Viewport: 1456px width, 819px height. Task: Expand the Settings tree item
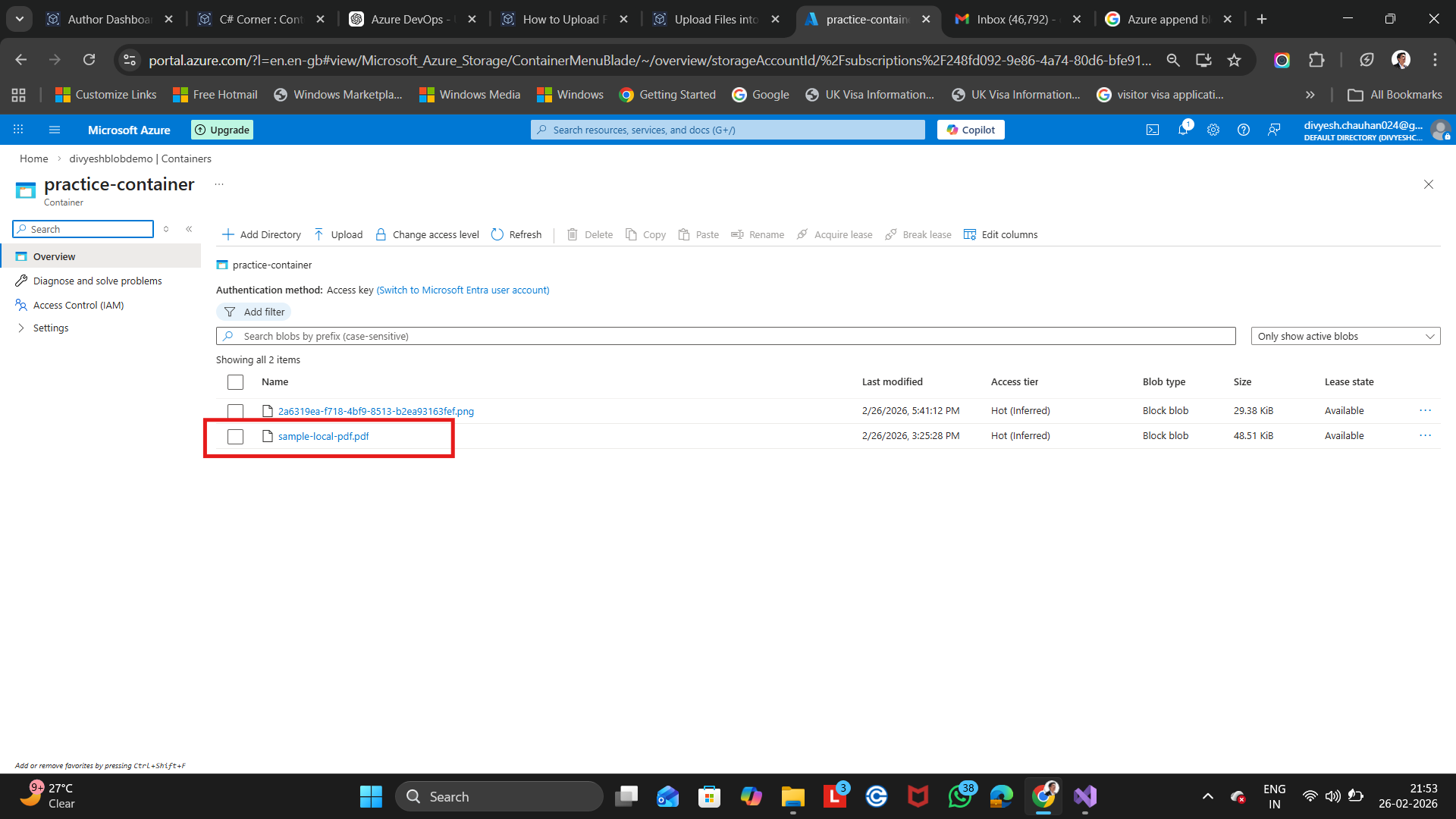point(21,328)
